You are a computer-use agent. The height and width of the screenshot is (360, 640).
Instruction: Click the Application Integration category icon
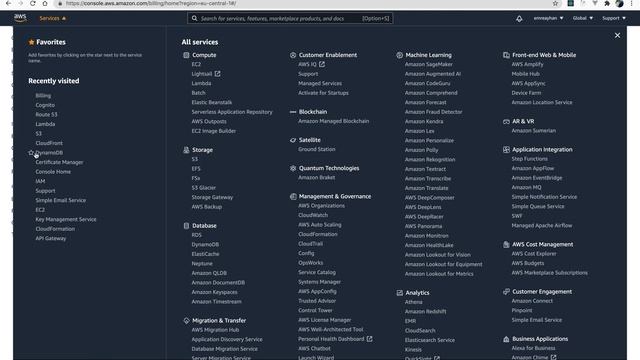pyautogui.click(x=506, y=149)
